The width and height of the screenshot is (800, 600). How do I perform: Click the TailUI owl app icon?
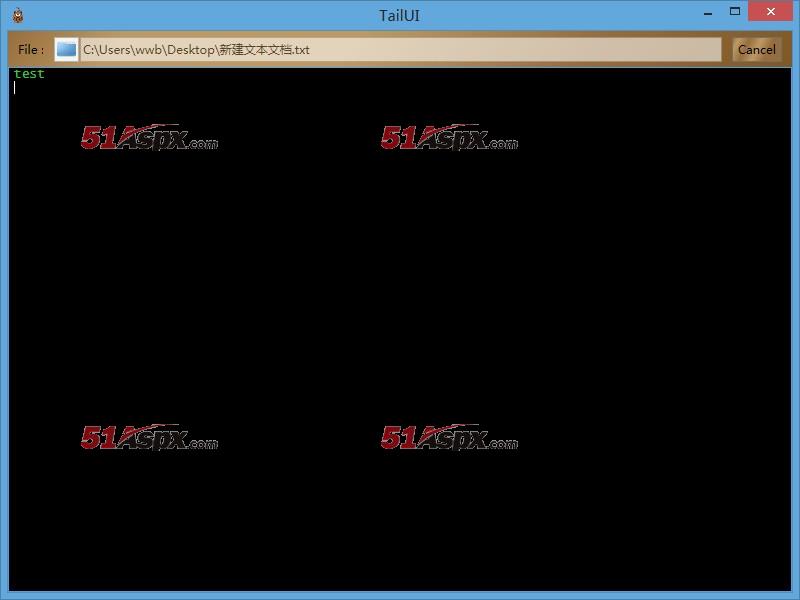[x=18, y=15]
